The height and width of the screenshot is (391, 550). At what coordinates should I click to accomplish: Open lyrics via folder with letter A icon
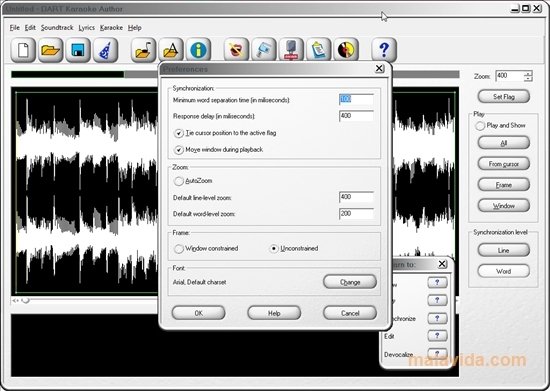pos(171,50)
